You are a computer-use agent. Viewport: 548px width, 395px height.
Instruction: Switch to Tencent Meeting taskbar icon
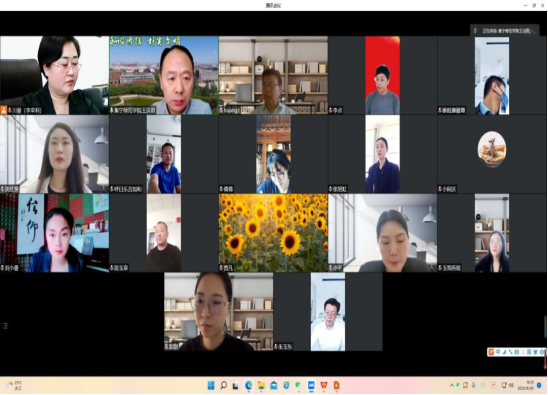(311, 385)
